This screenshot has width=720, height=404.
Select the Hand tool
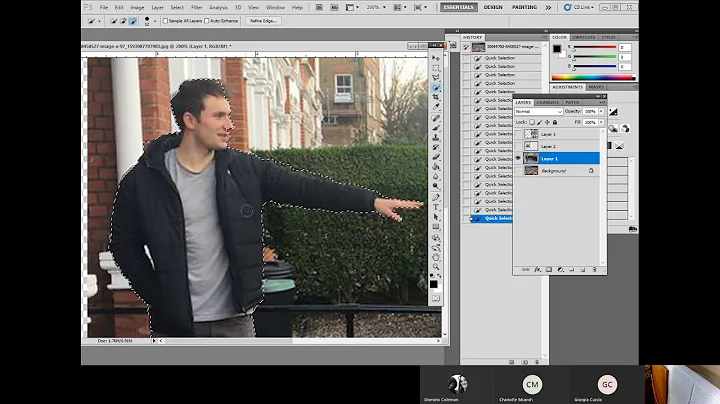[x=436, y=257]
